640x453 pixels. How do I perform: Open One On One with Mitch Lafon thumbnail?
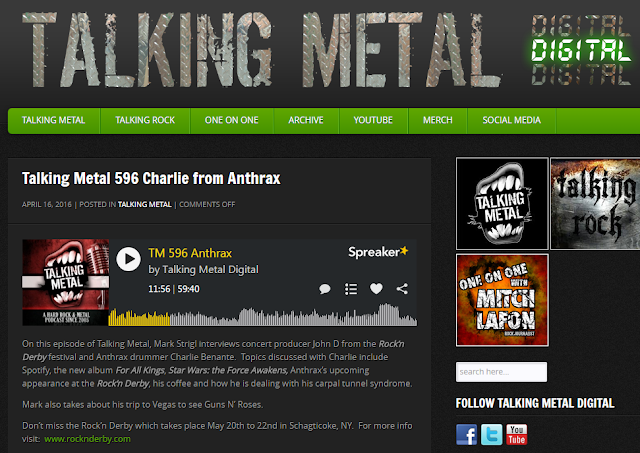coord(502,300)
